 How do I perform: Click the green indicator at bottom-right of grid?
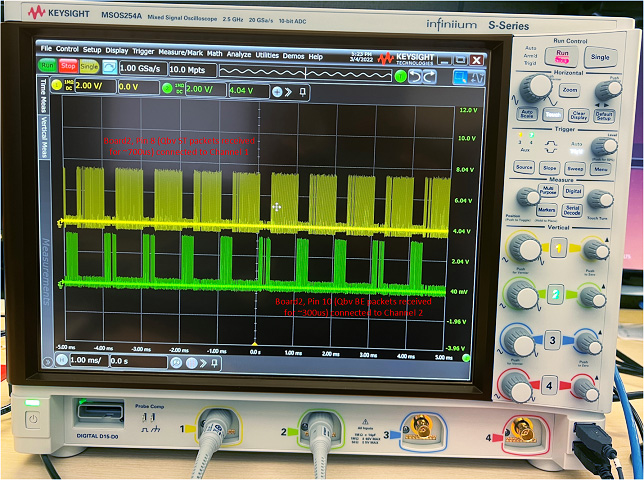pos(466,358)
